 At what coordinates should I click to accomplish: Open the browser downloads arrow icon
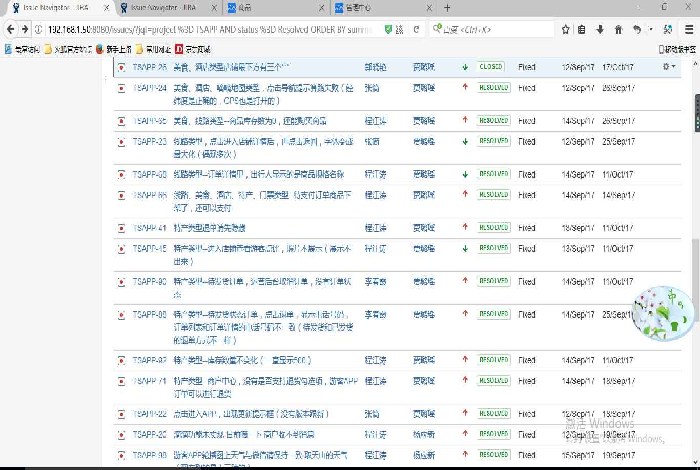(x=601, y=29)
